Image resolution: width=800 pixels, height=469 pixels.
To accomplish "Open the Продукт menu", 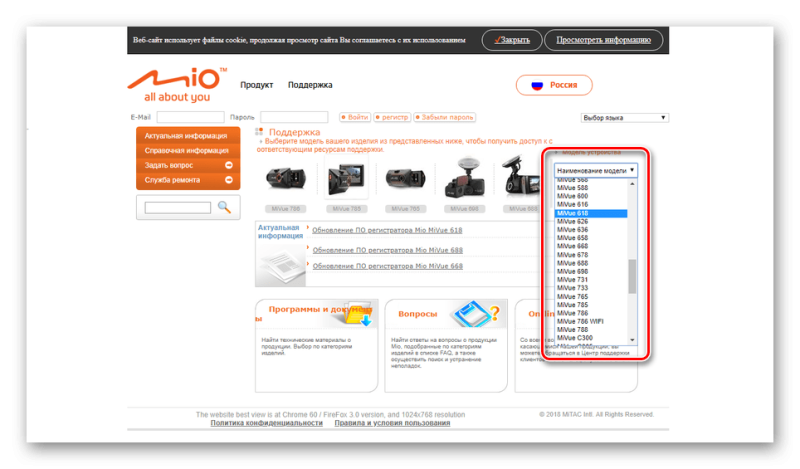I will click(x=257, y=85).
